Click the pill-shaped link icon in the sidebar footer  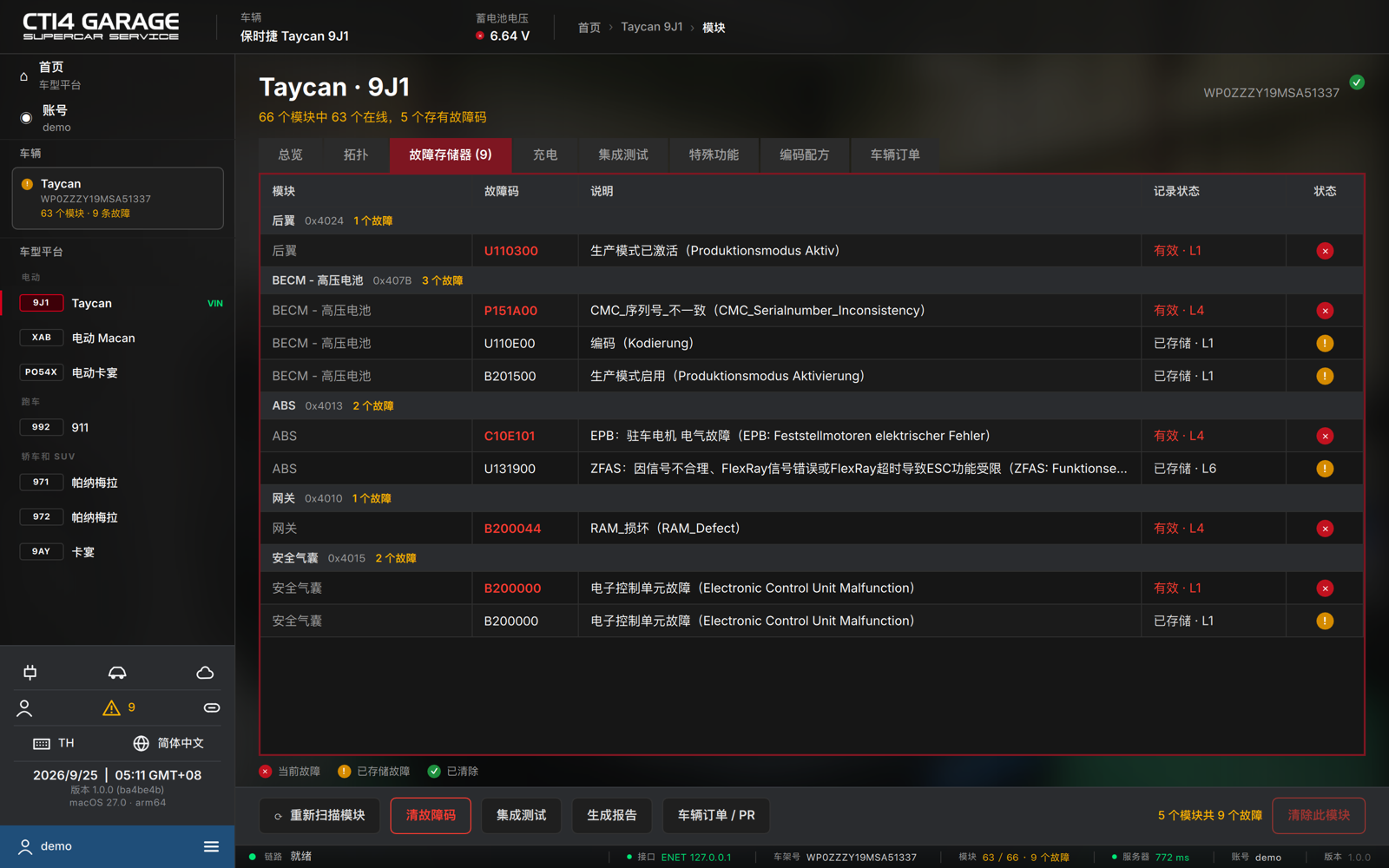point(212,708)
